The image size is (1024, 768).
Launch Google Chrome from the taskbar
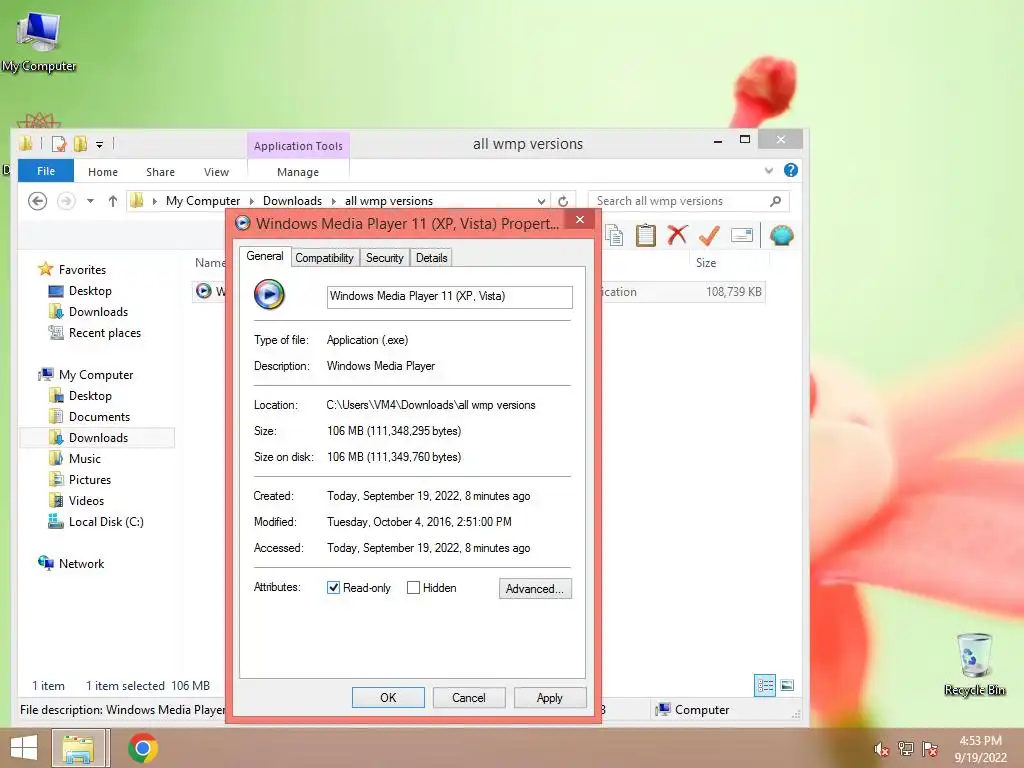tap(143, 748)
